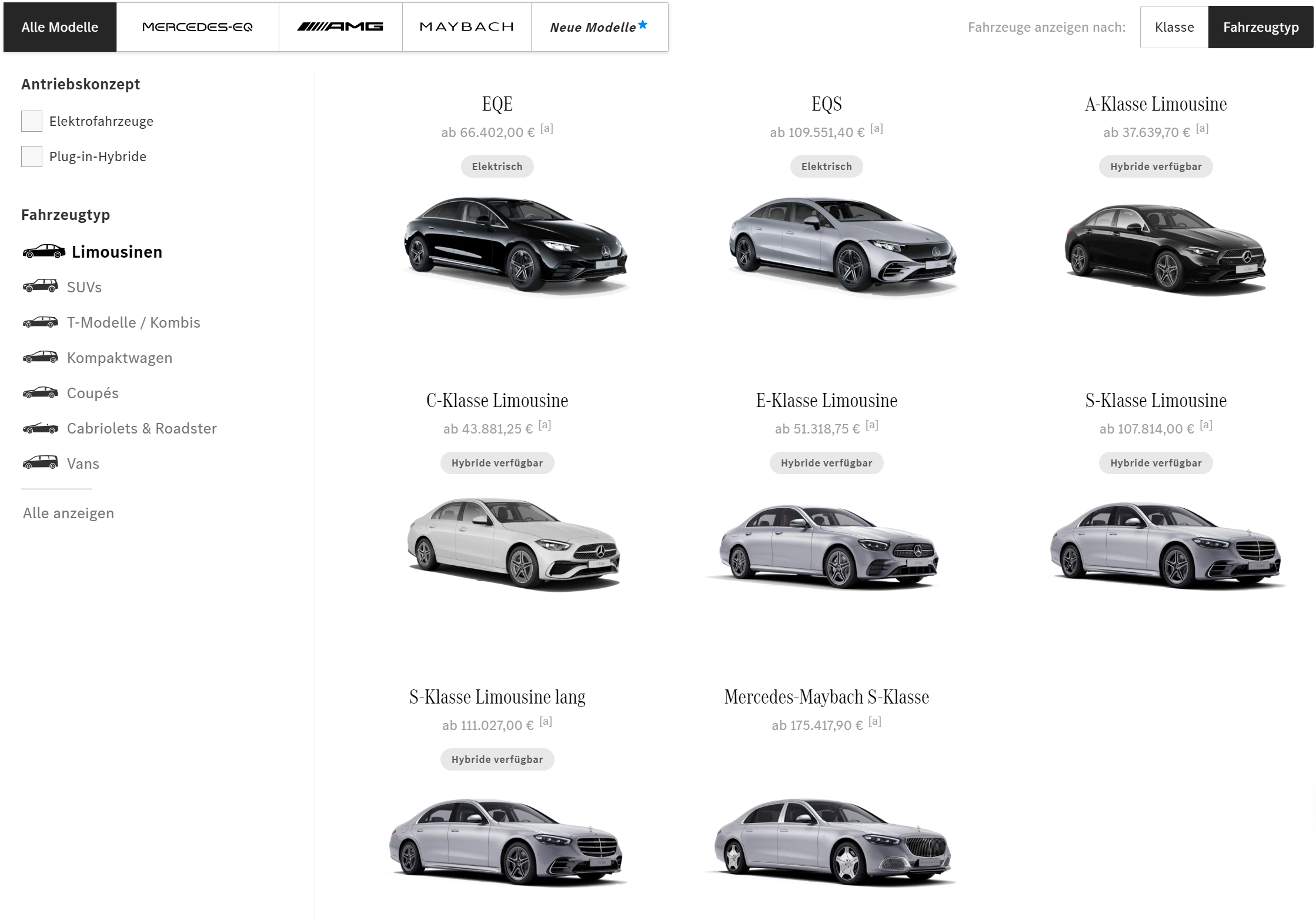Switch view to Klasse
The image size is (1316, 920).
tap(1174, 27)
